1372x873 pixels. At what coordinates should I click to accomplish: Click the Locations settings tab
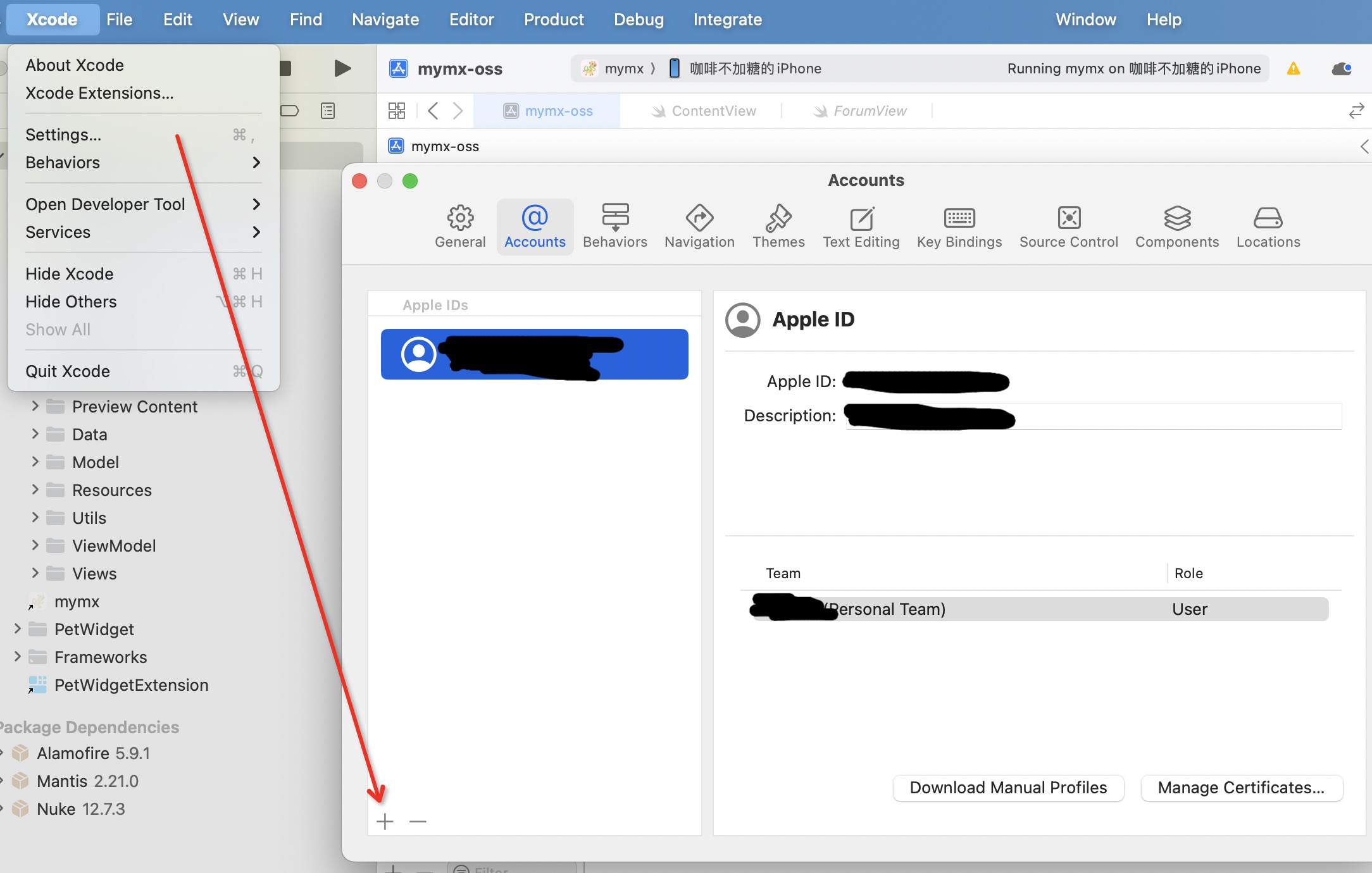pos(1268,224)
